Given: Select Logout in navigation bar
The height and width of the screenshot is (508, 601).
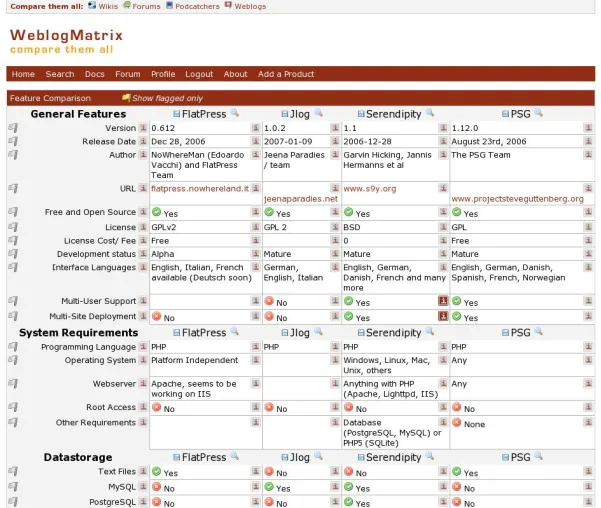Looking at the screenshot, I should point(199,74).
